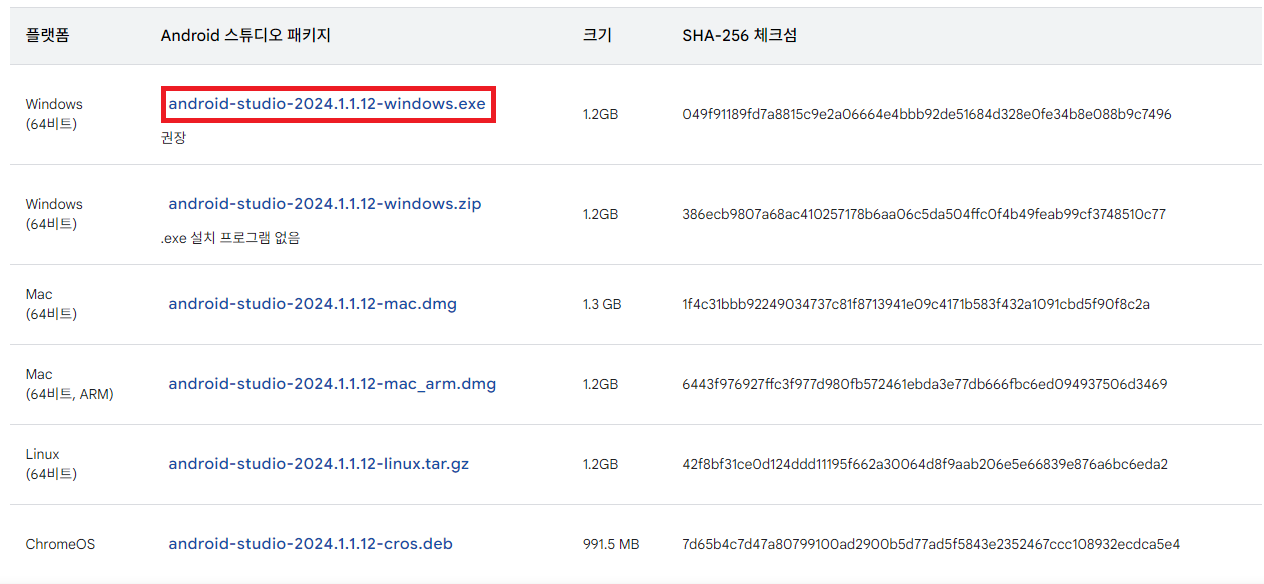Select checksum starting with 049f91189fd7a8815c

click(x=927, y=114)
